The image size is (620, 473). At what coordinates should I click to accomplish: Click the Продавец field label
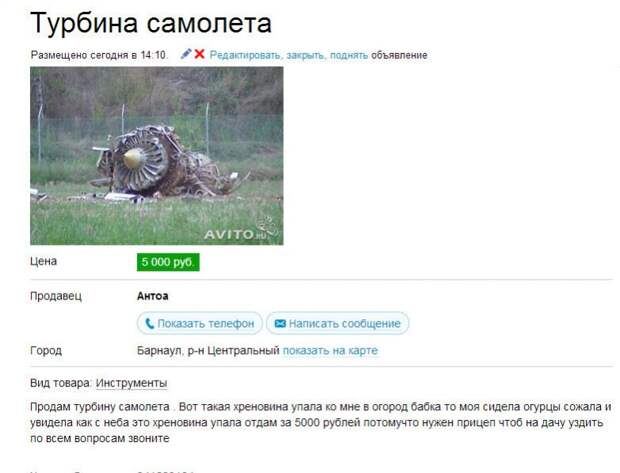pyautogui.click(x=56, y=296)
